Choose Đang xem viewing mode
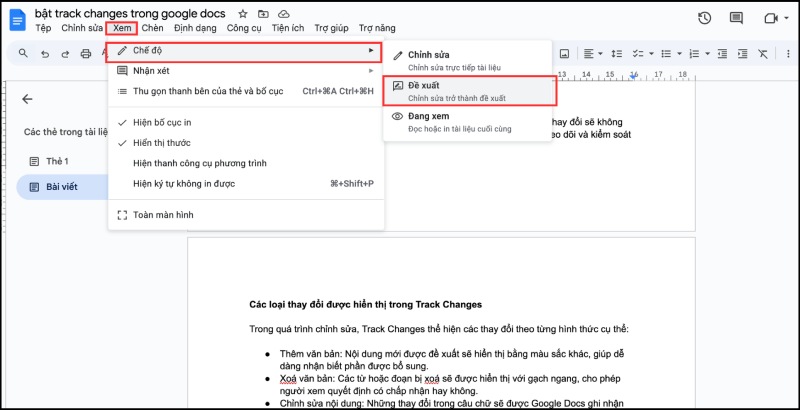 pyautogui.click(x=467, y=122)
